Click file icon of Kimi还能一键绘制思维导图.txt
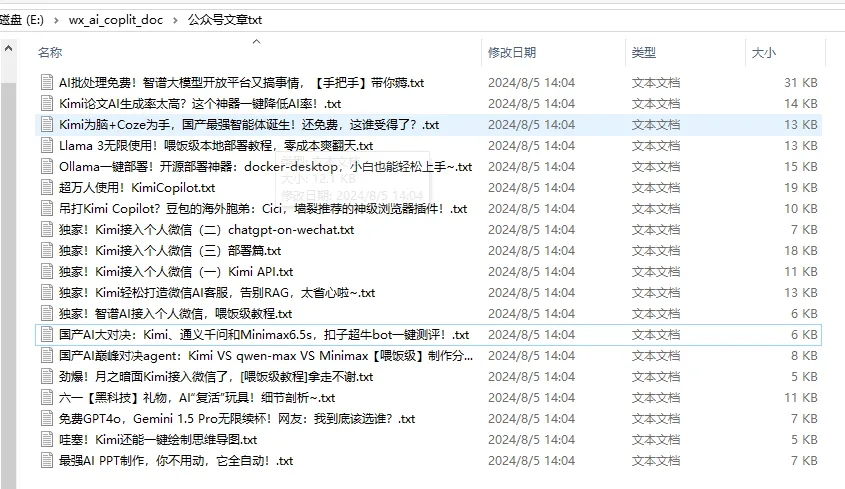Screen dimensions: 845x489 (47, 440)
